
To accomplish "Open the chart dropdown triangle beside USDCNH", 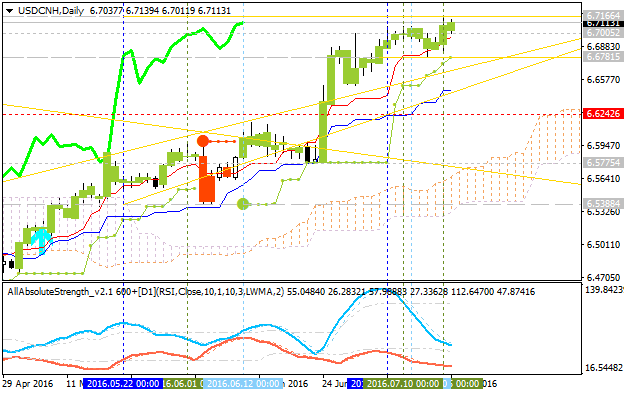I will pyautogui.click(x=9, y=11).
